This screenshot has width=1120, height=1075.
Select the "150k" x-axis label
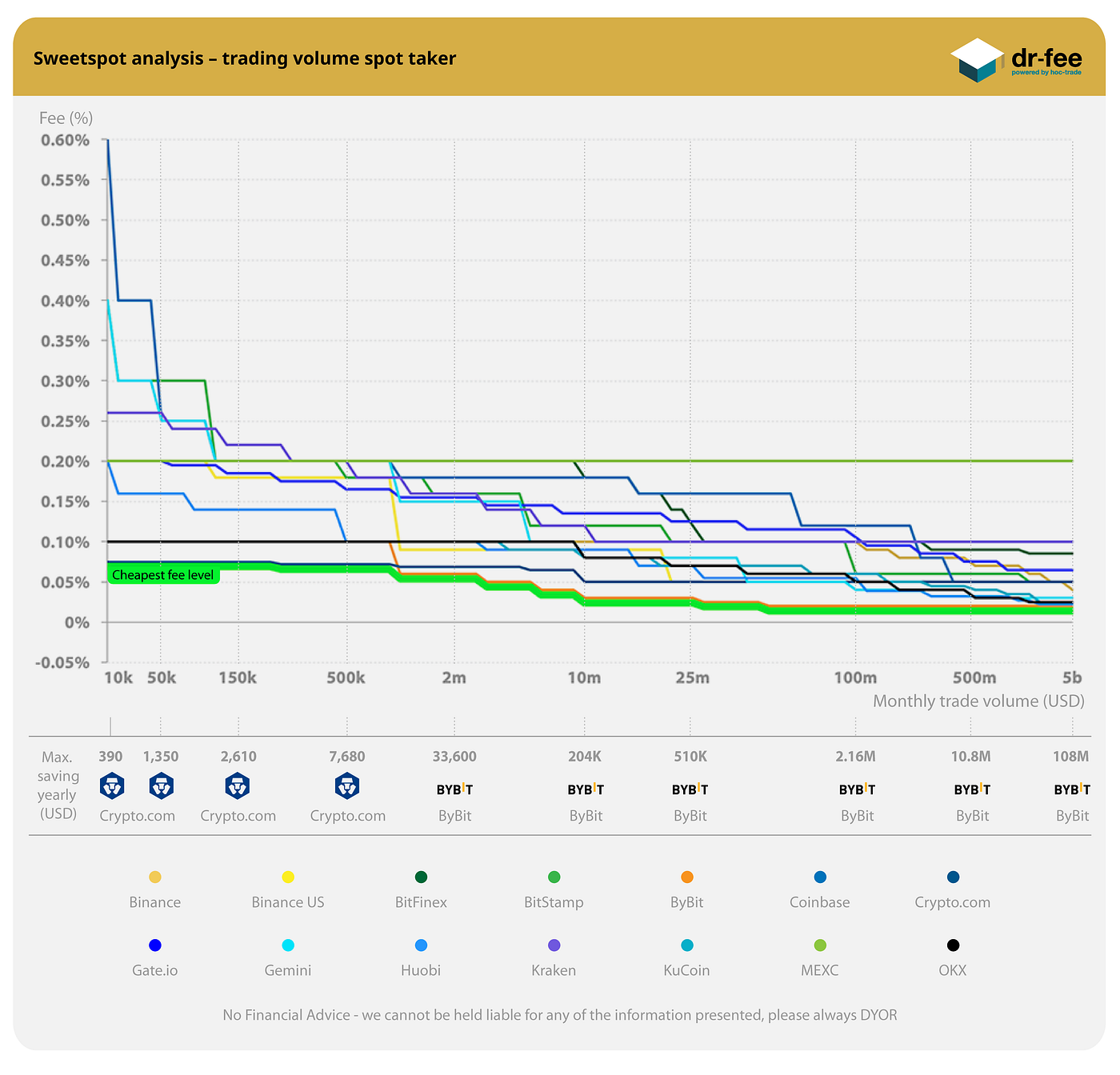[238, 678]
